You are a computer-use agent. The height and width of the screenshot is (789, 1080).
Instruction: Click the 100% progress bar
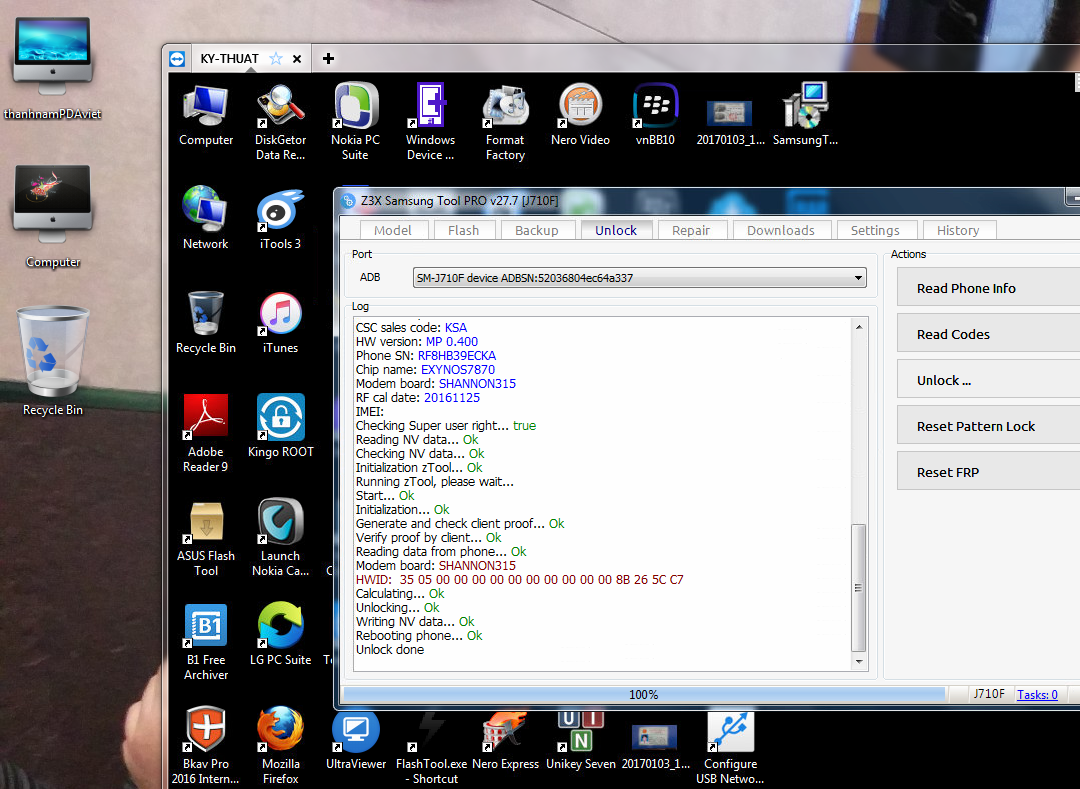(x=644, y=695)
